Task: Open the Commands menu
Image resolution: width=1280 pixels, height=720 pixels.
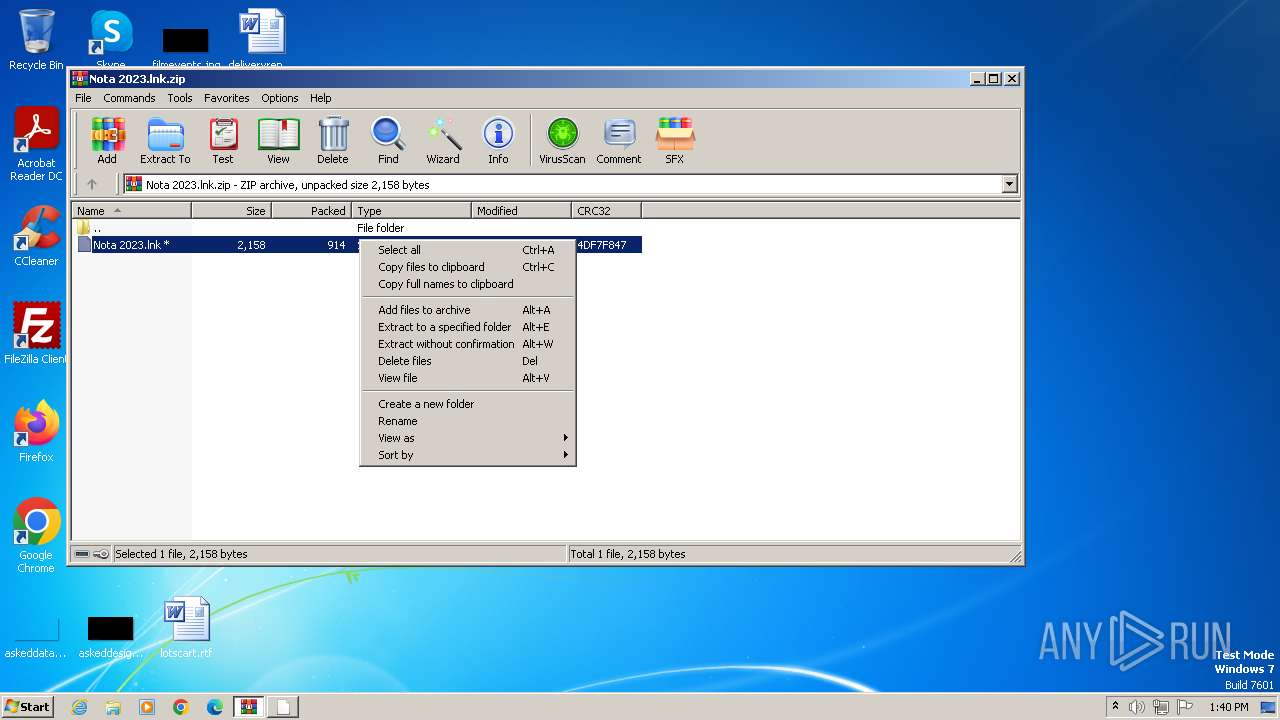Action: (x=129, y=98)
